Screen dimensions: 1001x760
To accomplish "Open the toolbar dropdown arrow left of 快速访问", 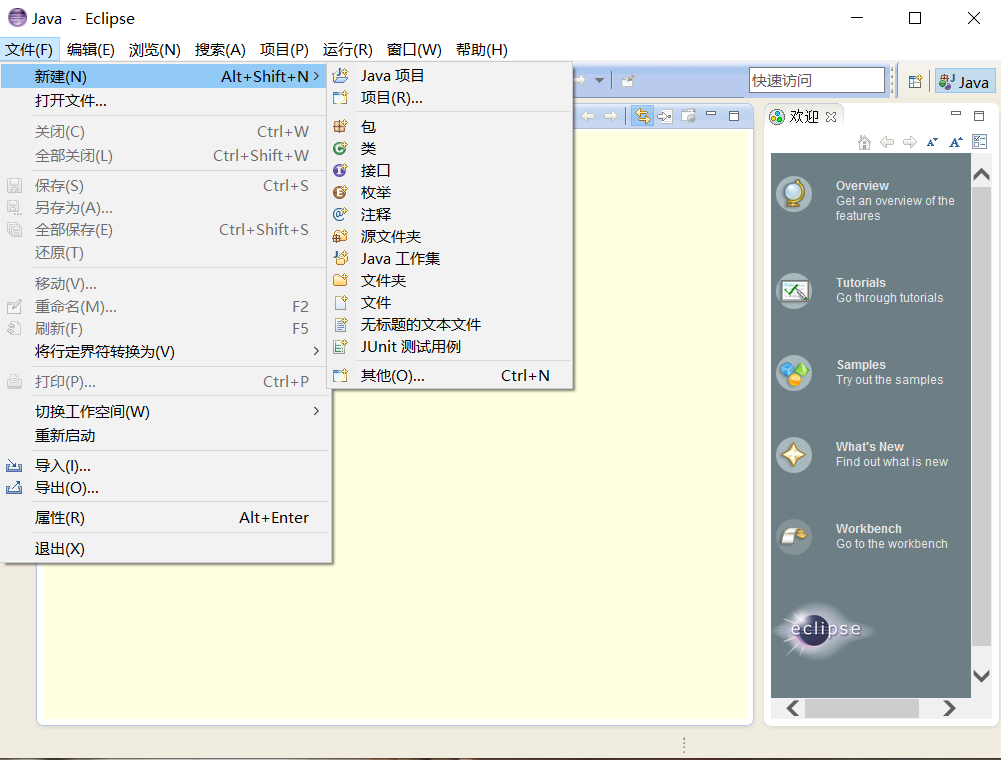I will (599, 80).
